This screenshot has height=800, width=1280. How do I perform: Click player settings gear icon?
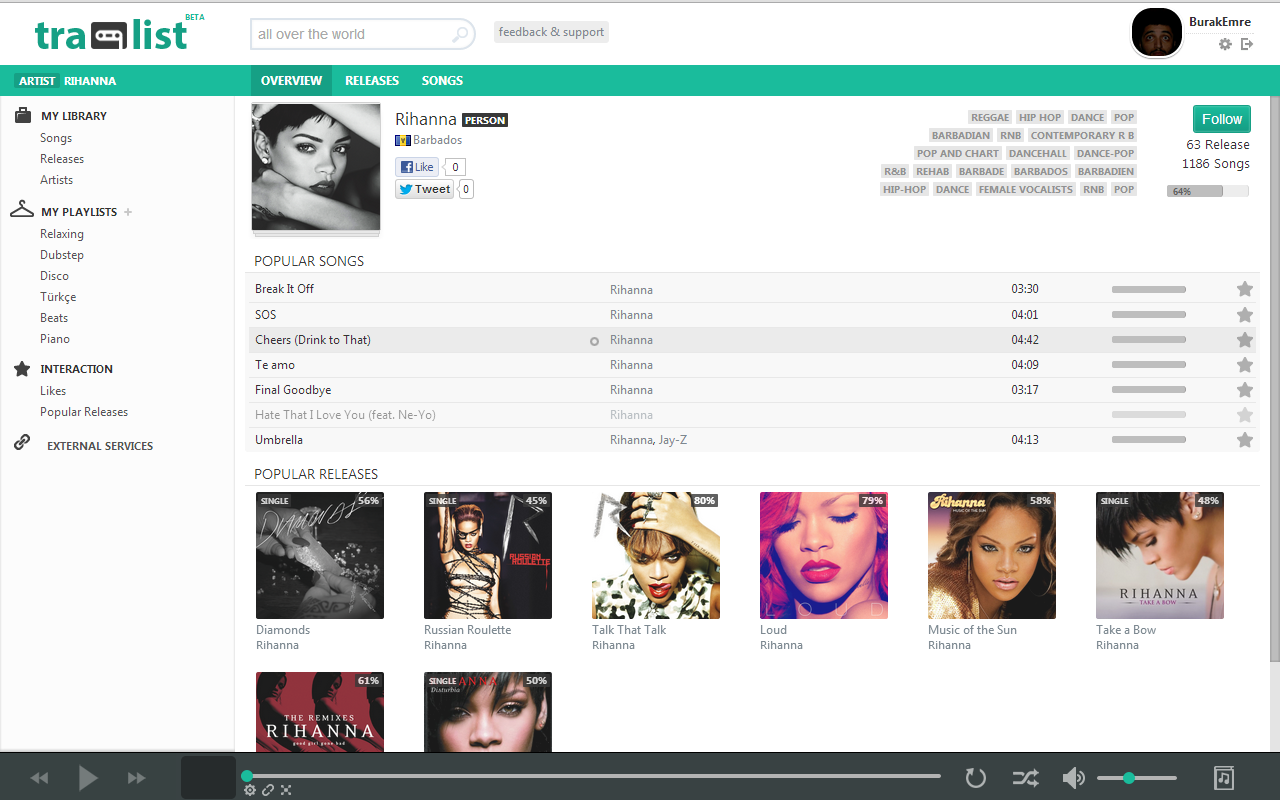tap(250, 790)
